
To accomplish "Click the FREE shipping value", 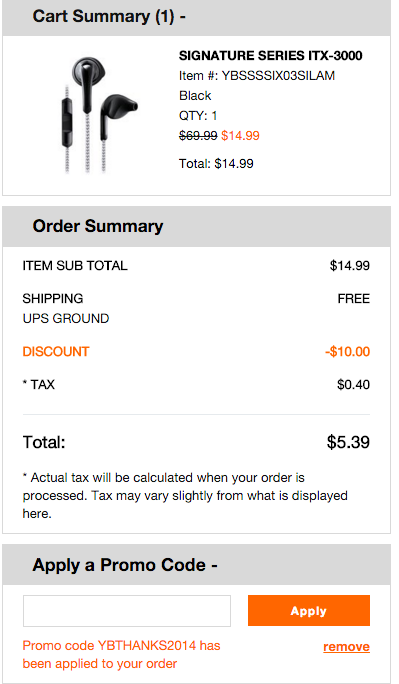I will click(x=354, y=299).
